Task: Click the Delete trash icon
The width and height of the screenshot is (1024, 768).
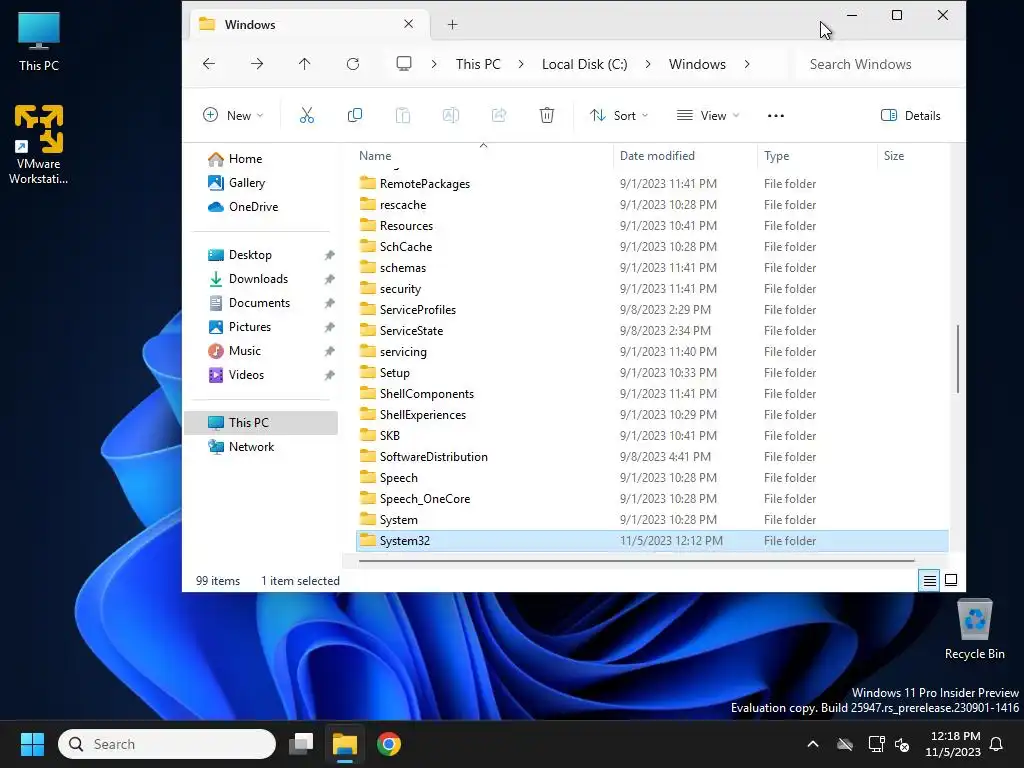Action: [547, 116]
